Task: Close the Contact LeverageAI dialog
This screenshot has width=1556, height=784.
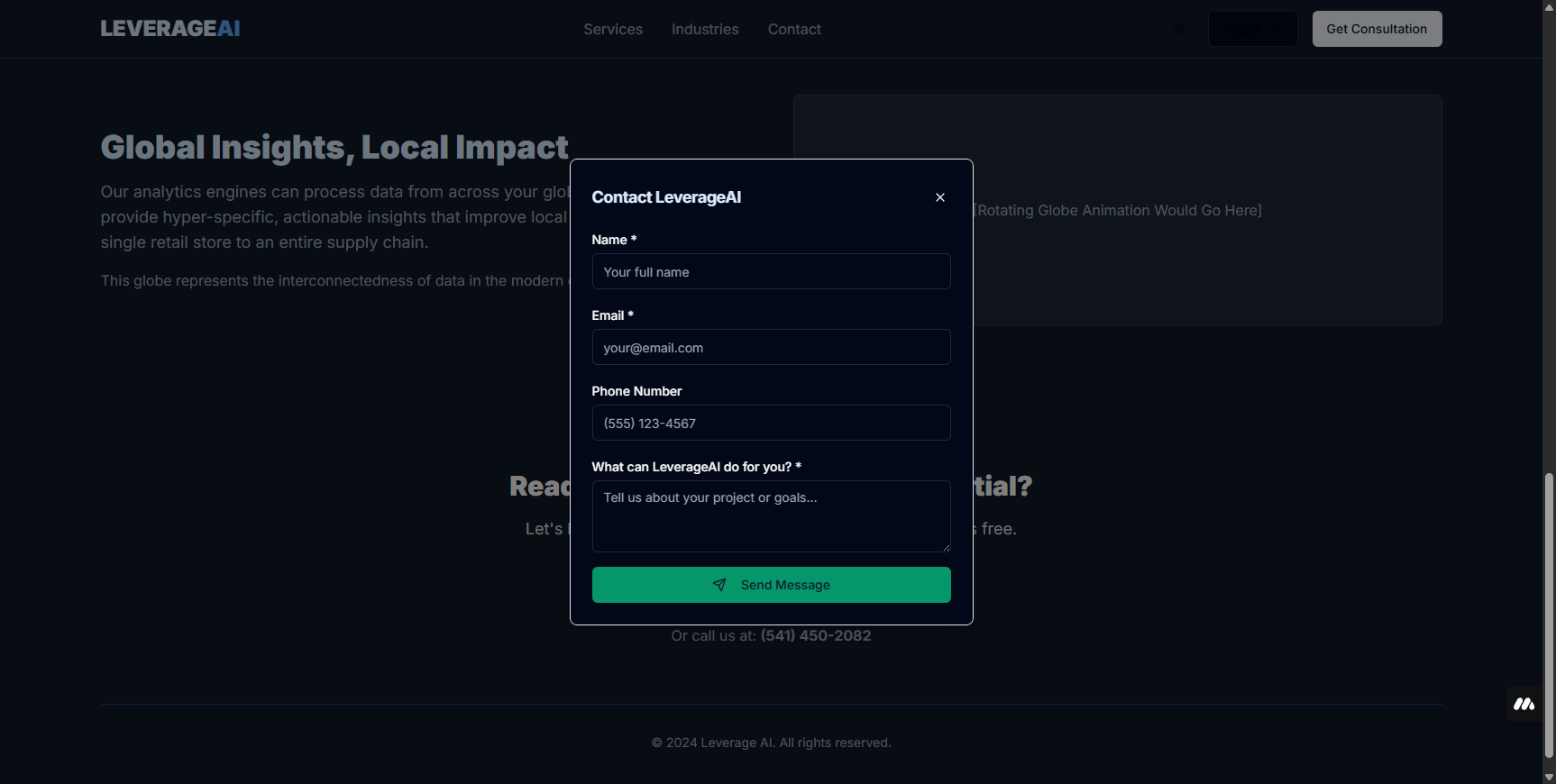Action: (x=939, y=197)
